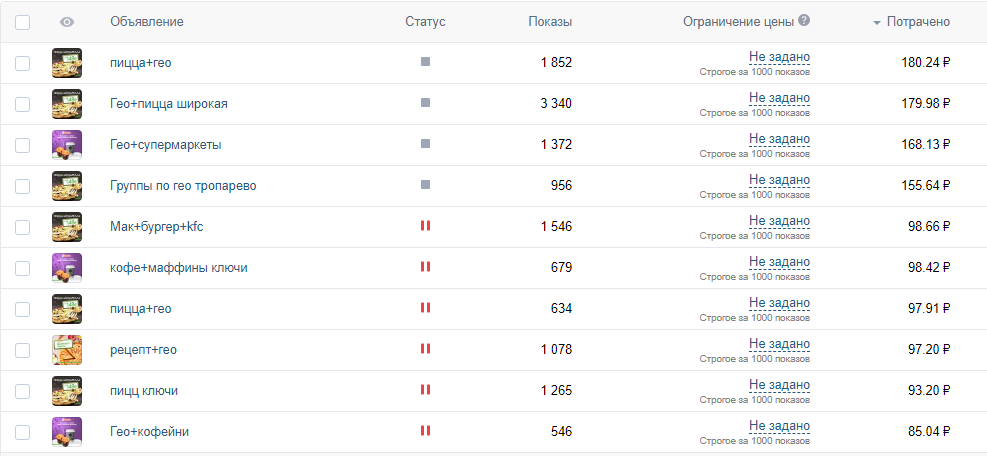Click the Статус column header

tap(425, 22)
